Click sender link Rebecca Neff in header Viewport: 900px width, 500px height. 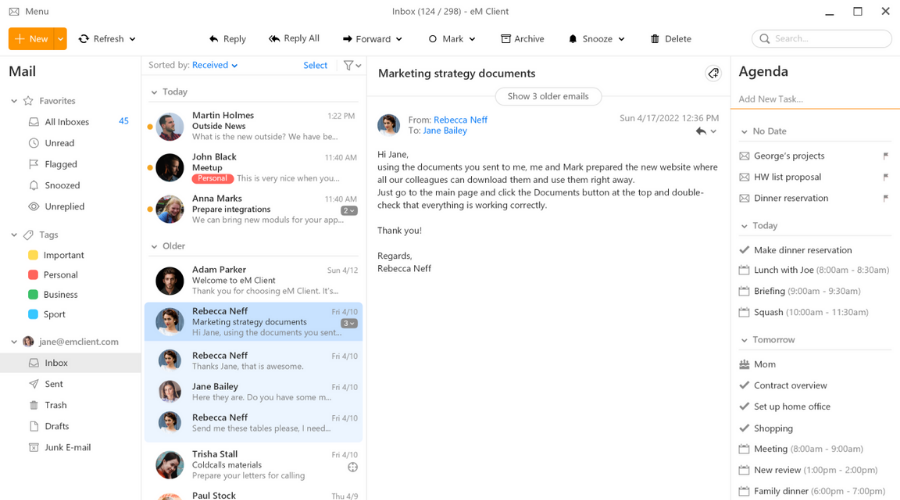(x=460, y=119)
